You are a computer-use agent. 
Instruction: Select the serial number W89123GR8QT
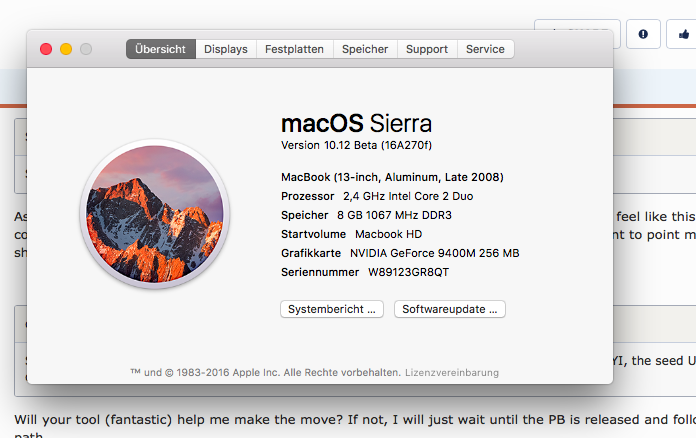[x=408, y=272]
